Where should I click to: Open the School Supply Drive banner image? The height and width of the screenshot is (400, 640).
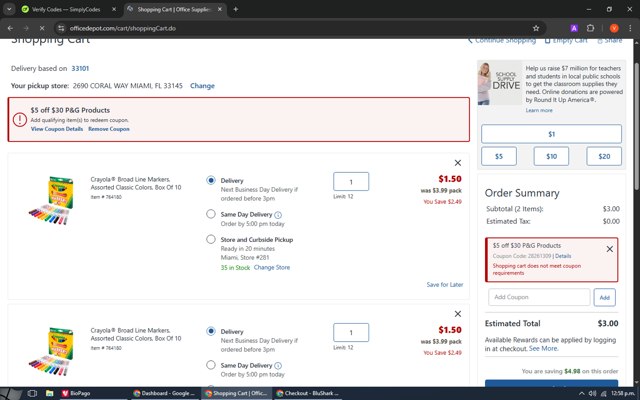[500, 83]
